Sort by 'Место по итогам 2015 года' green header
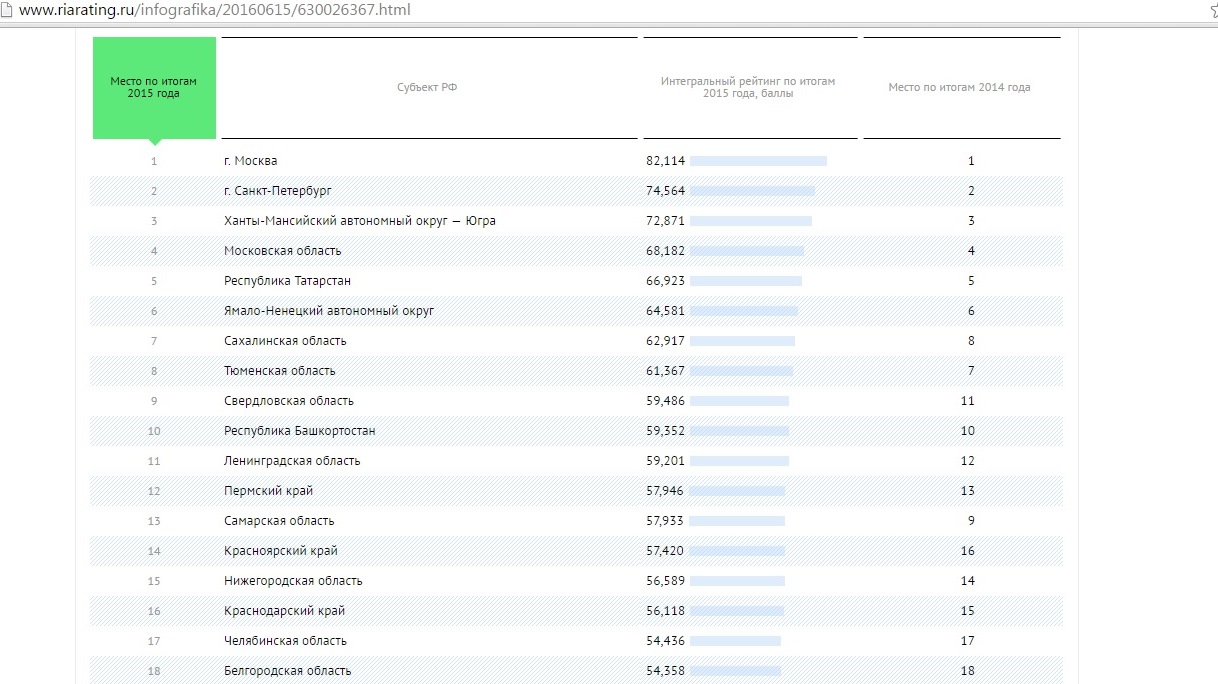1218x684 pixels. coord(154,87)
